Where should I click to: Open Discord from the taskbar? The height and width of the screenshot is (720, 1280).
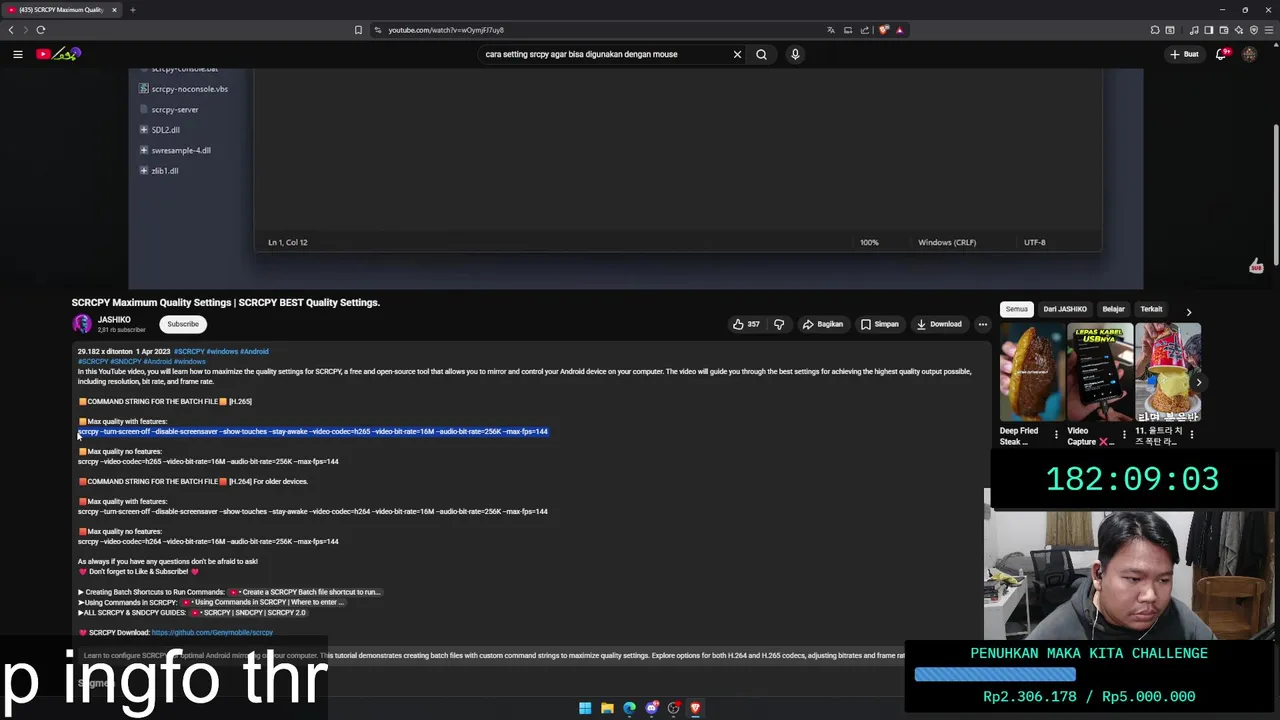(x=651, y=708)
